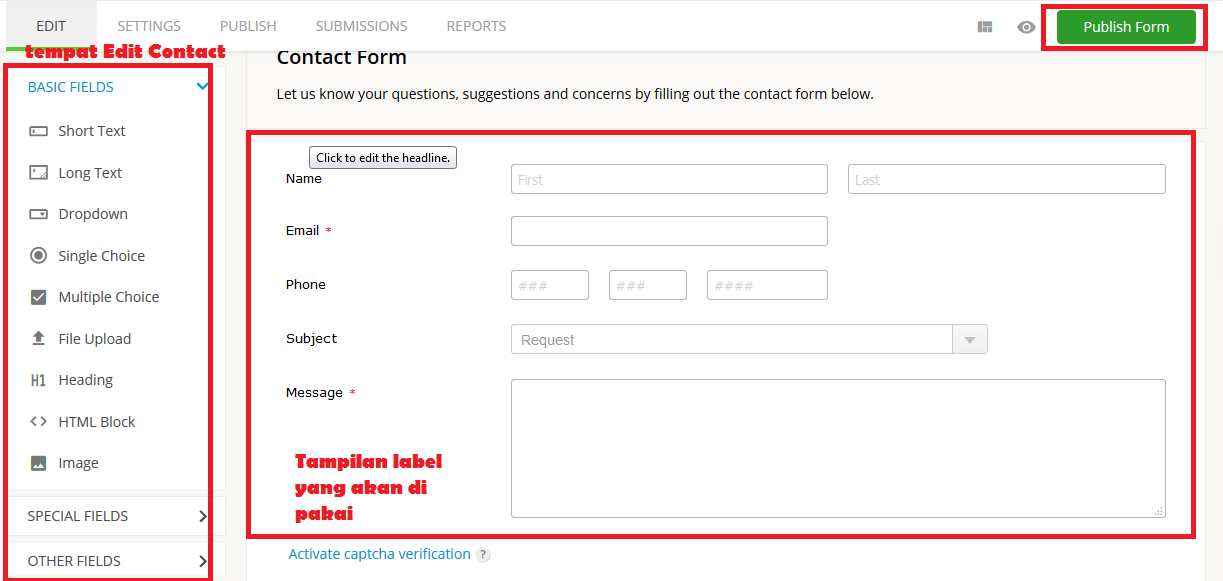Add a Dropdown field from sidebar
Image resolution: width=1223 pixels, height=581 pixels.
[x=92, y=213]
